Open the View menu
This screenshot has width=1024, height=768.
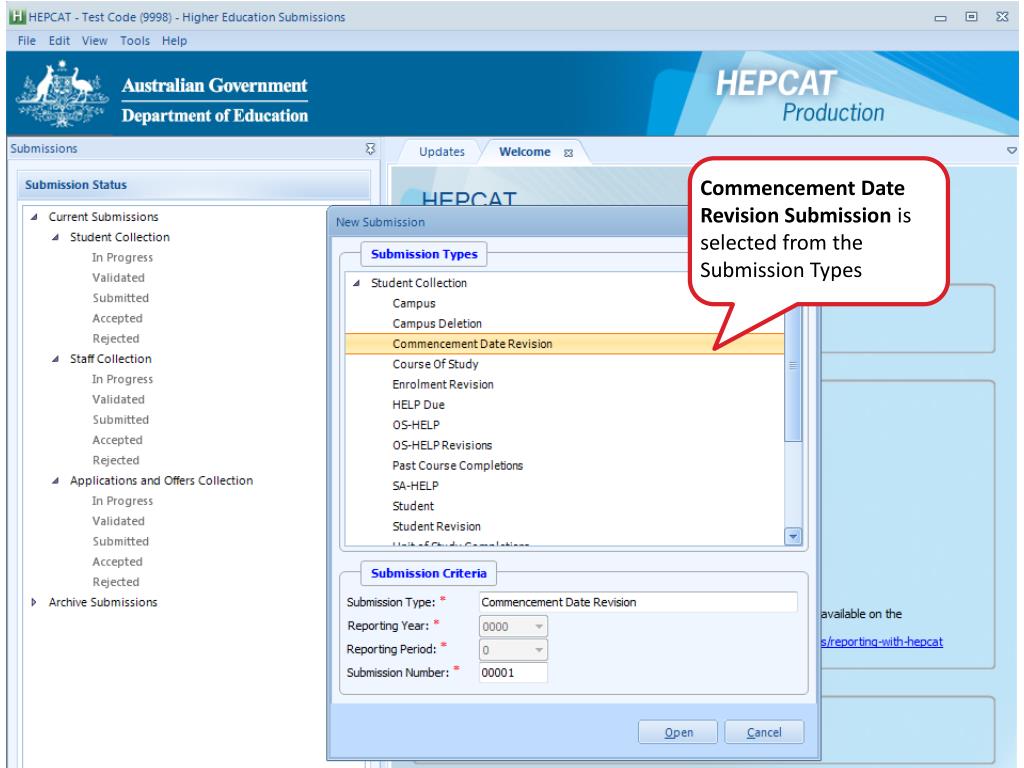coord(95,40)
